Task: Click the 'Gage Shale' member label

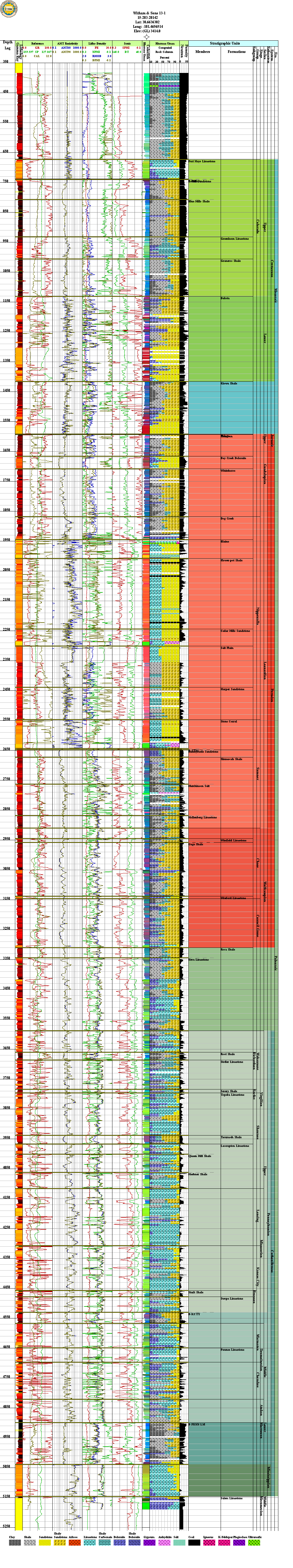Action: (196, 844)
